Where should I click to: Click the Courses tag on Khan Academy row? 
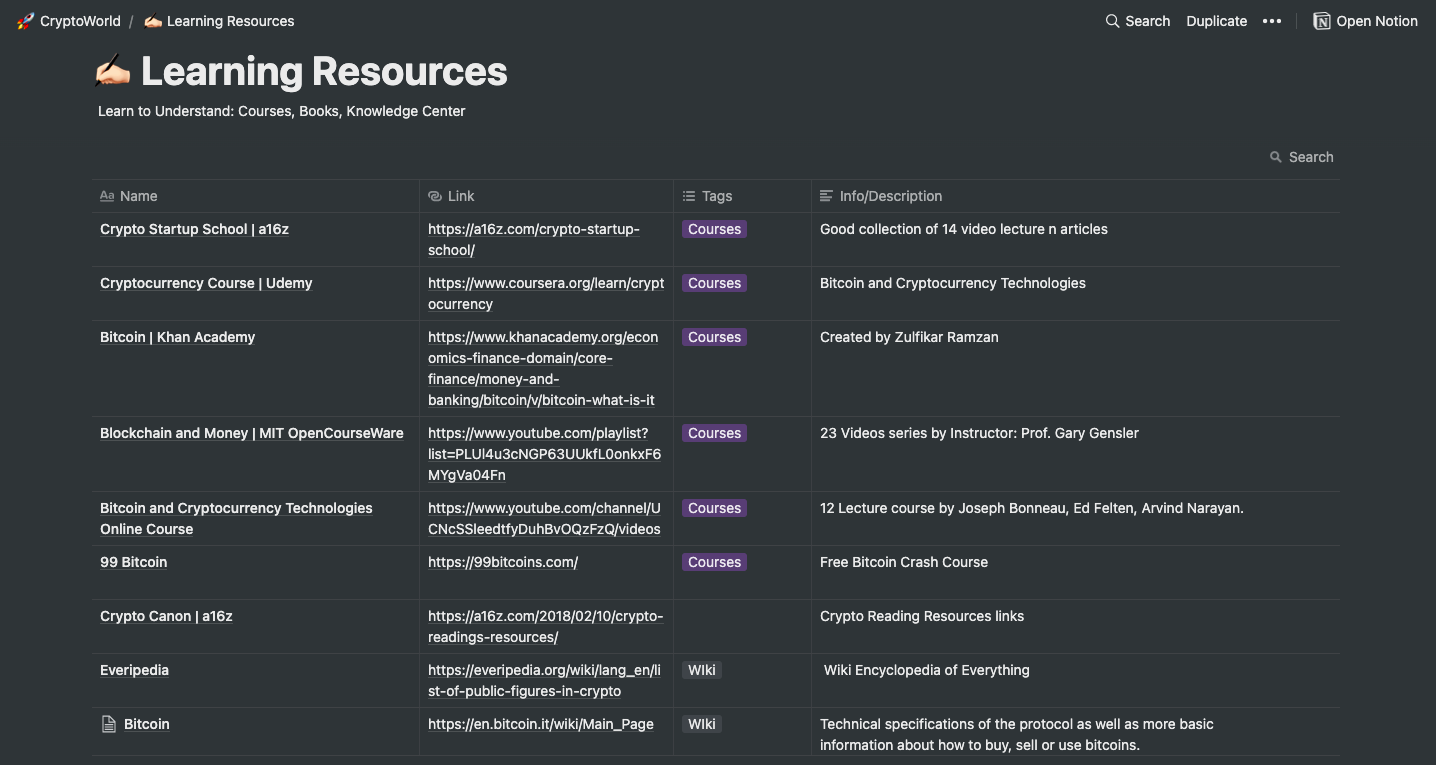tap(714, 337)
